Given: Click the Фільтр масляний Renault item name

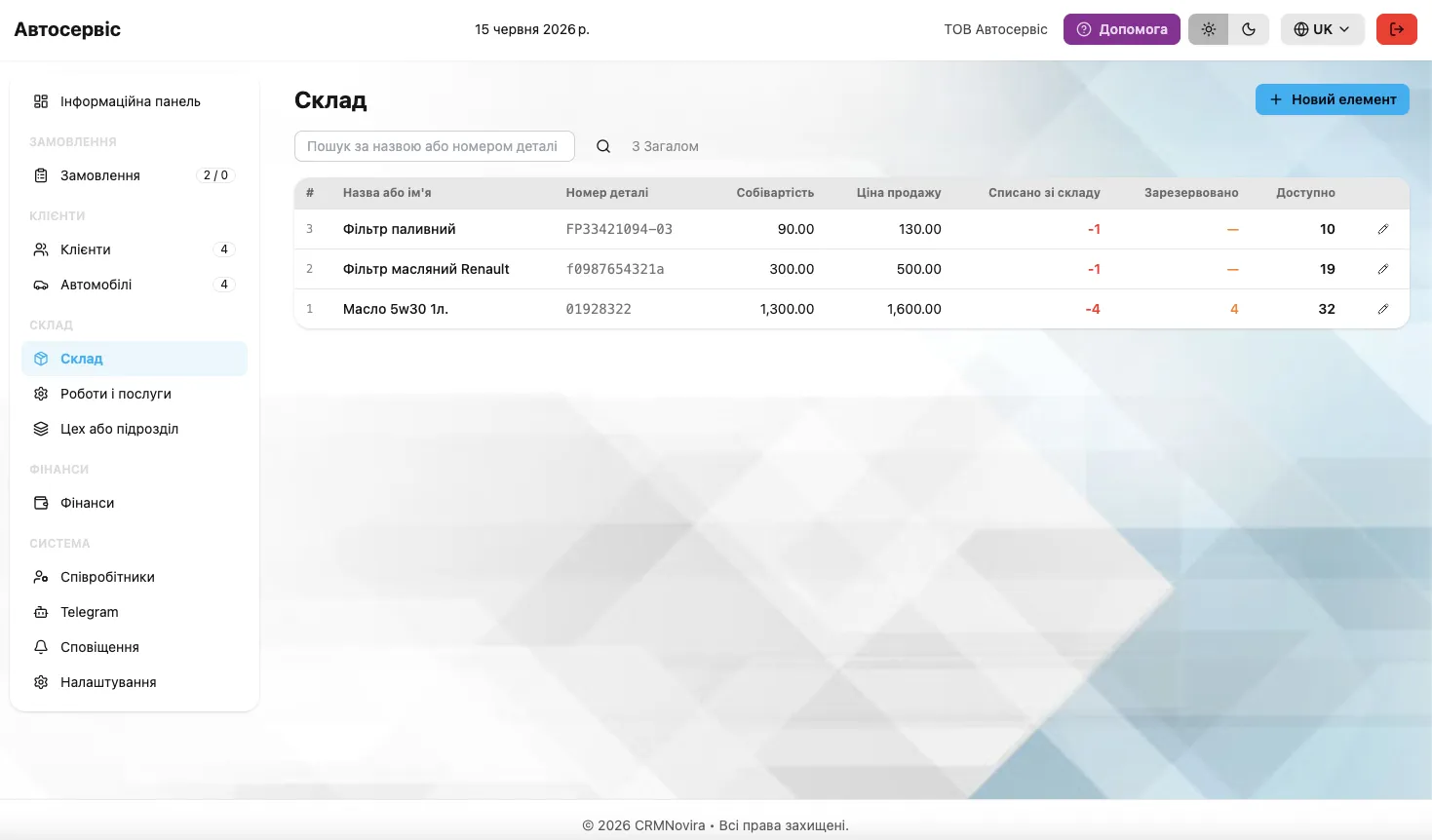Looking at the screenshot, I should [426, 269].
